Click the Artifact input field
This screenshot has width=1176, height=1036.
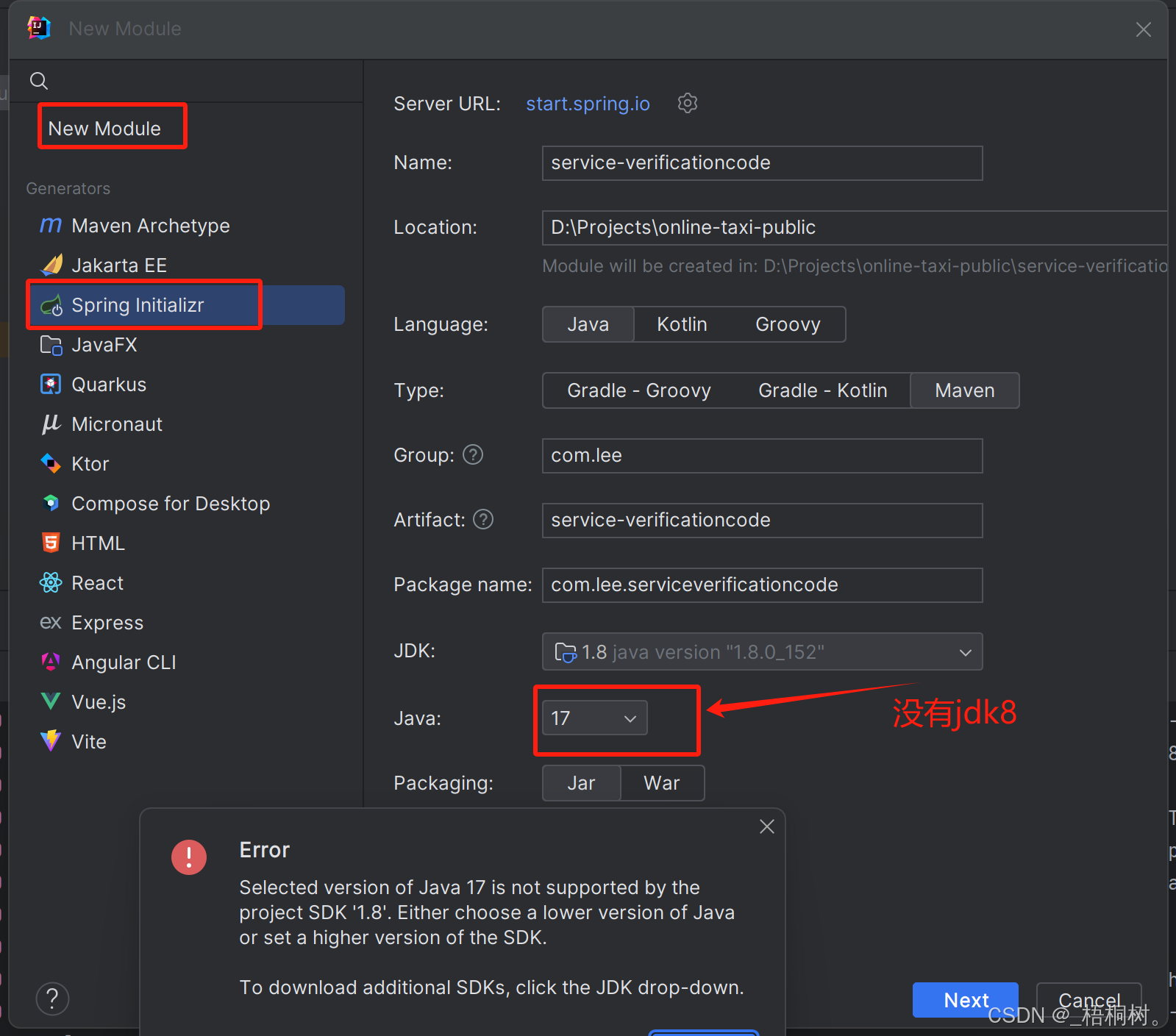pos(763,521)
